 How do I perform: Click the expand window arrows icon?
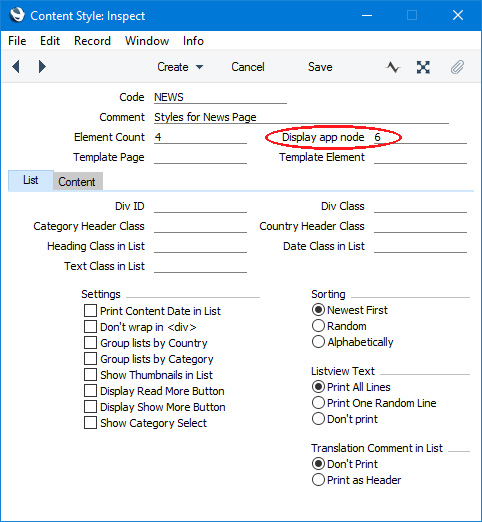(423, 67)
